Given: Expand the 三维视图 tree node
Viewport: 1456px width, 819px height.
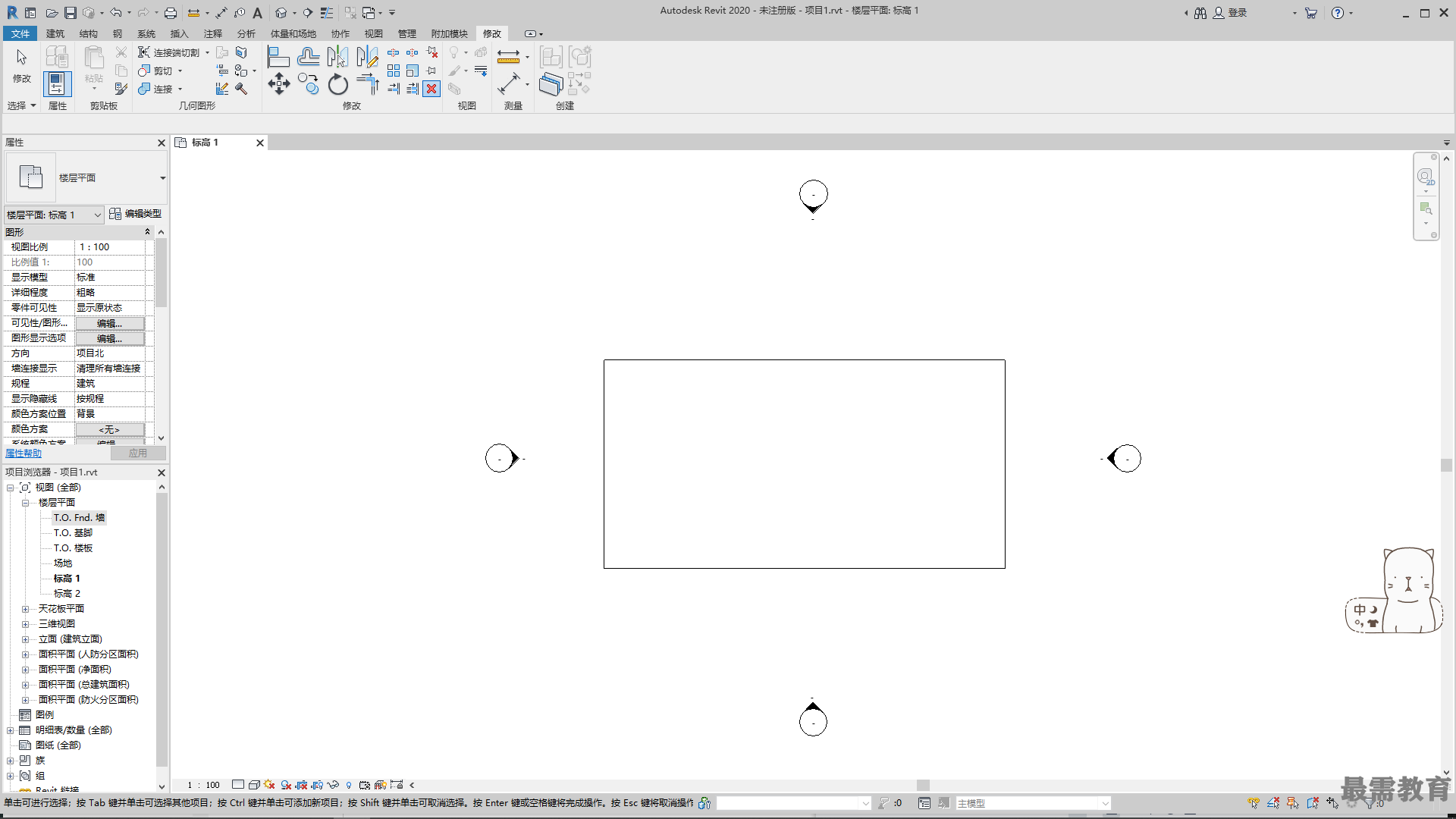Looking at the screenshot, I should [25, 624].
